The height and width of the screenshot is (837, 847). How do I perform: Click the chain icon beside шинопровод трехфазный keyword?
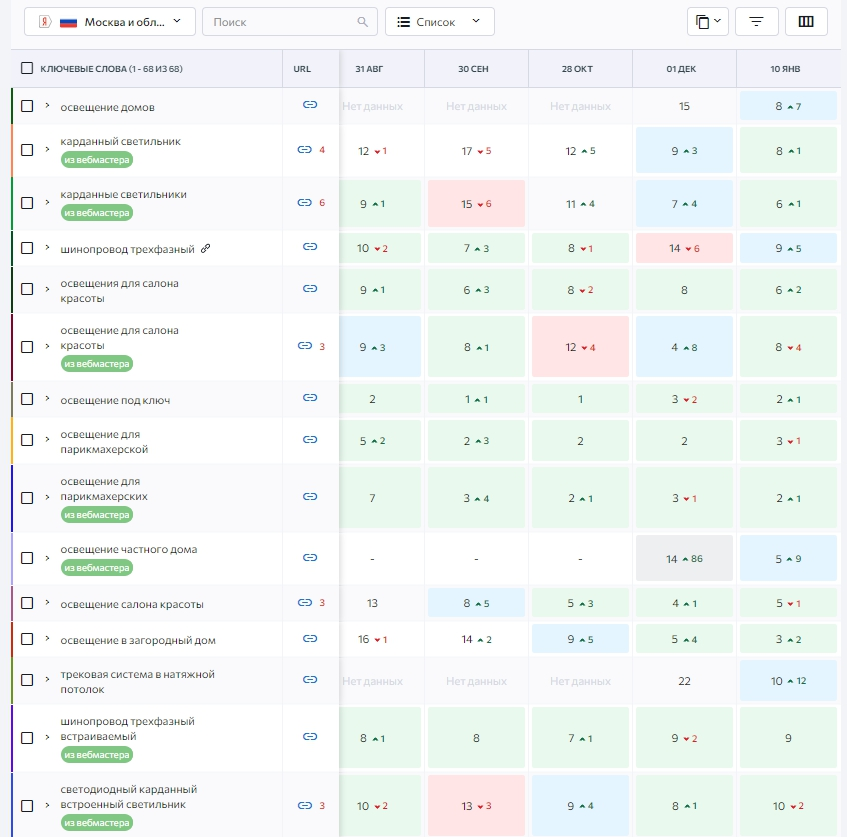click(x=205, y=249)
